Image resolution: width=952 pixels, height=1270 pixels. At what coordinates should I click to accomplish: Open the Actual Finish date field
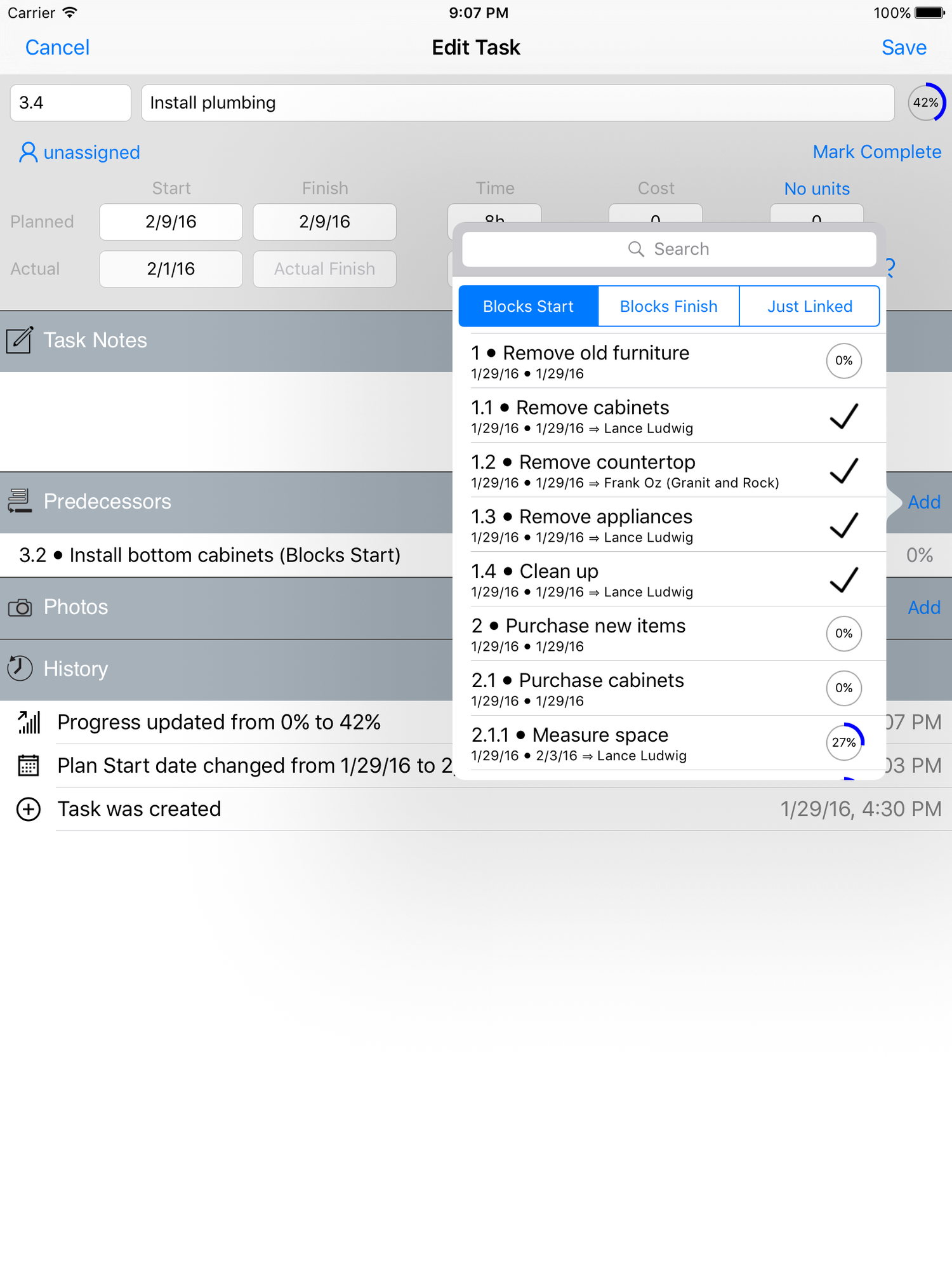pos(324,269)
